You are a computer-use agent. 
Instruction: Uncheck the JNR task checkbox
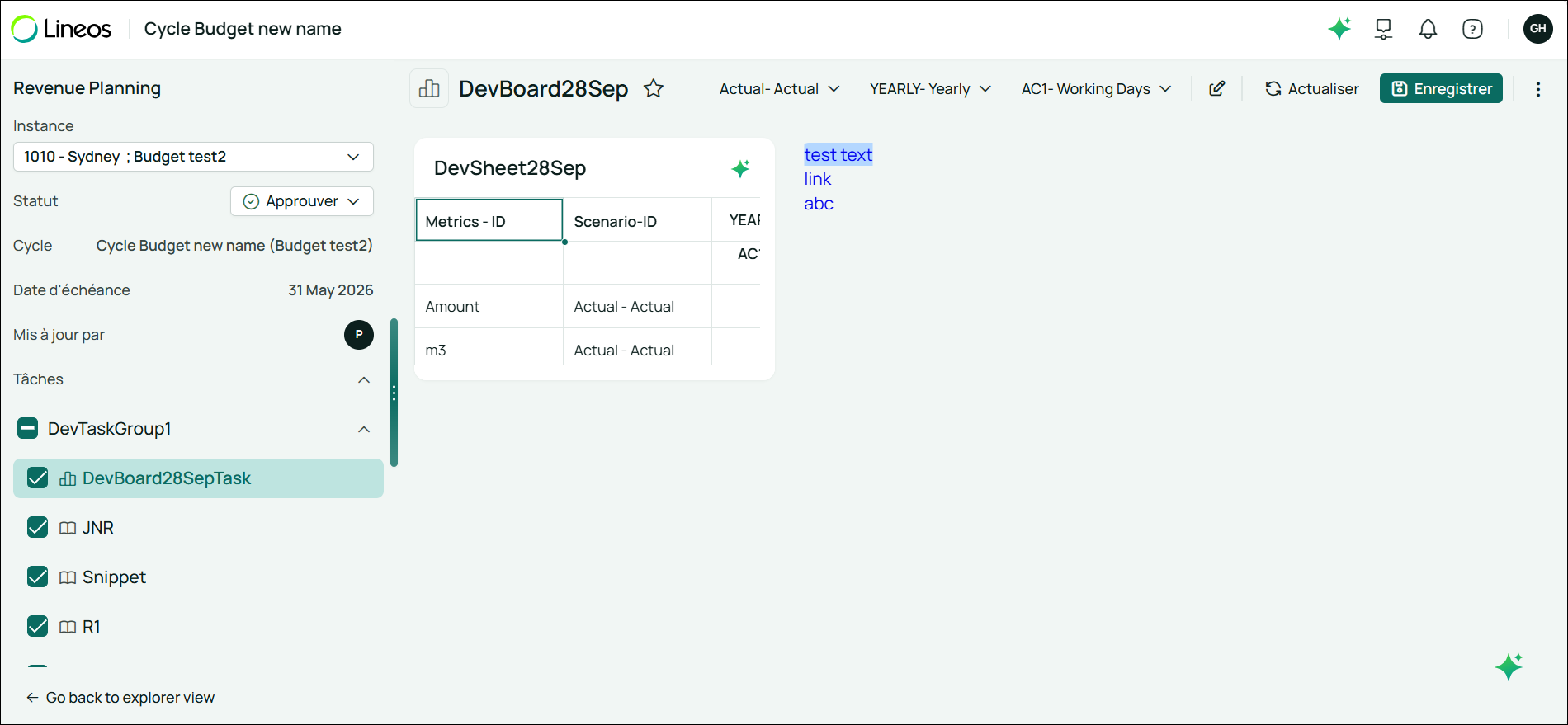click(x=38, y=528)
